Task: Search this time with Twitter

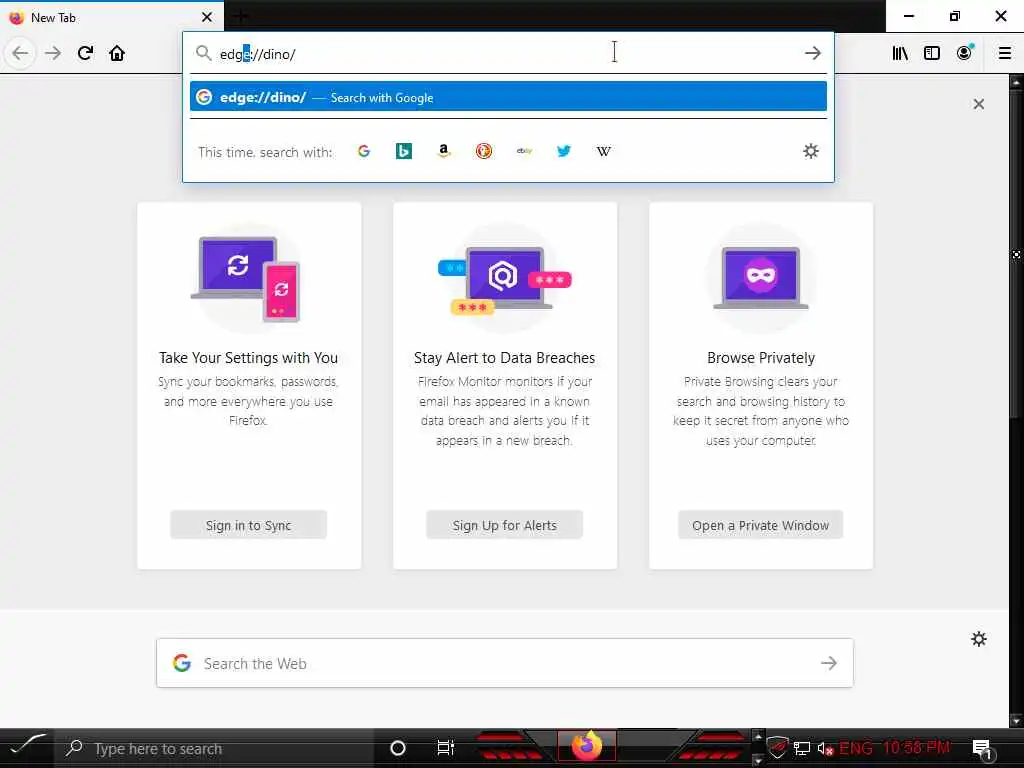Action: (564, 152)
